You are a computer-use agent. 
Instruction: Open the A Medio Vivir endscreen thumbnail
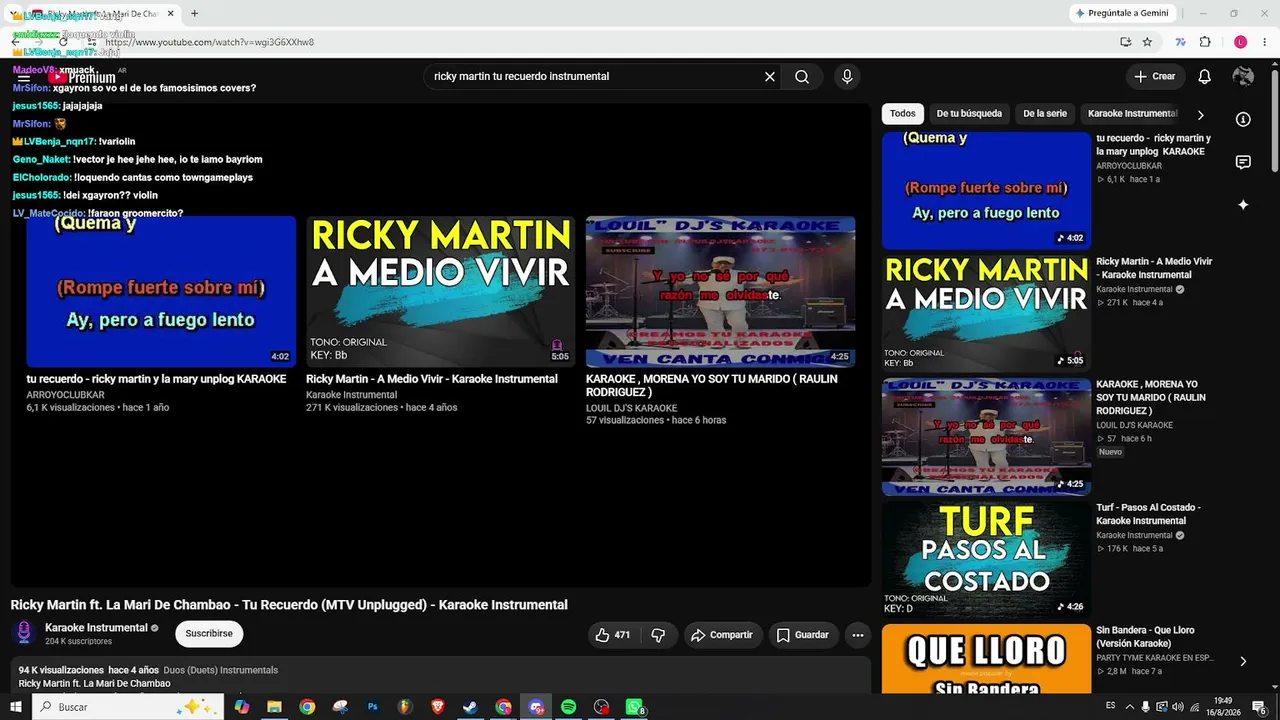point(440,292)
